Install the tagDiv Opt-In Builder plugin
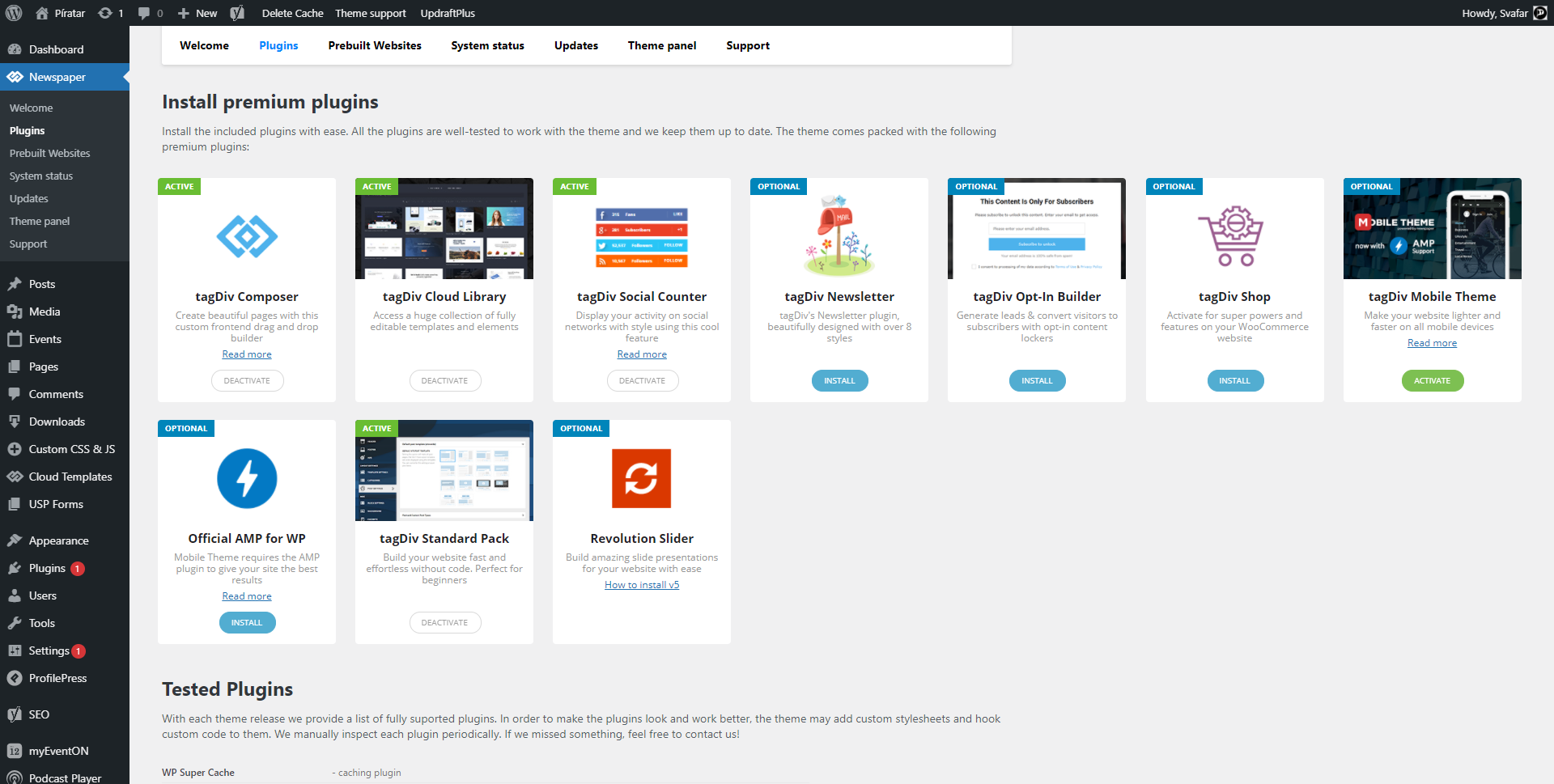This screenshot has height=784, width=1554. click(1037, 381)
